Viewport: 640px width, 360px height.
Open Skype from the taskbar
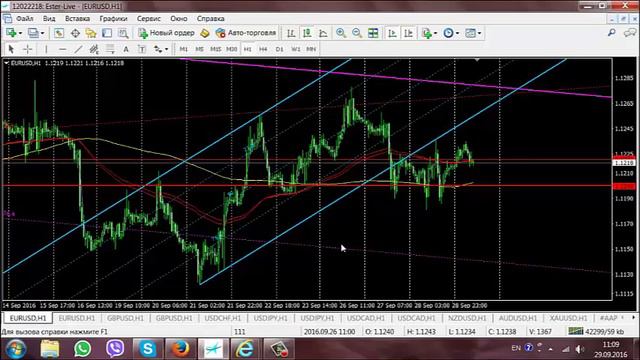tap(147, 349)
